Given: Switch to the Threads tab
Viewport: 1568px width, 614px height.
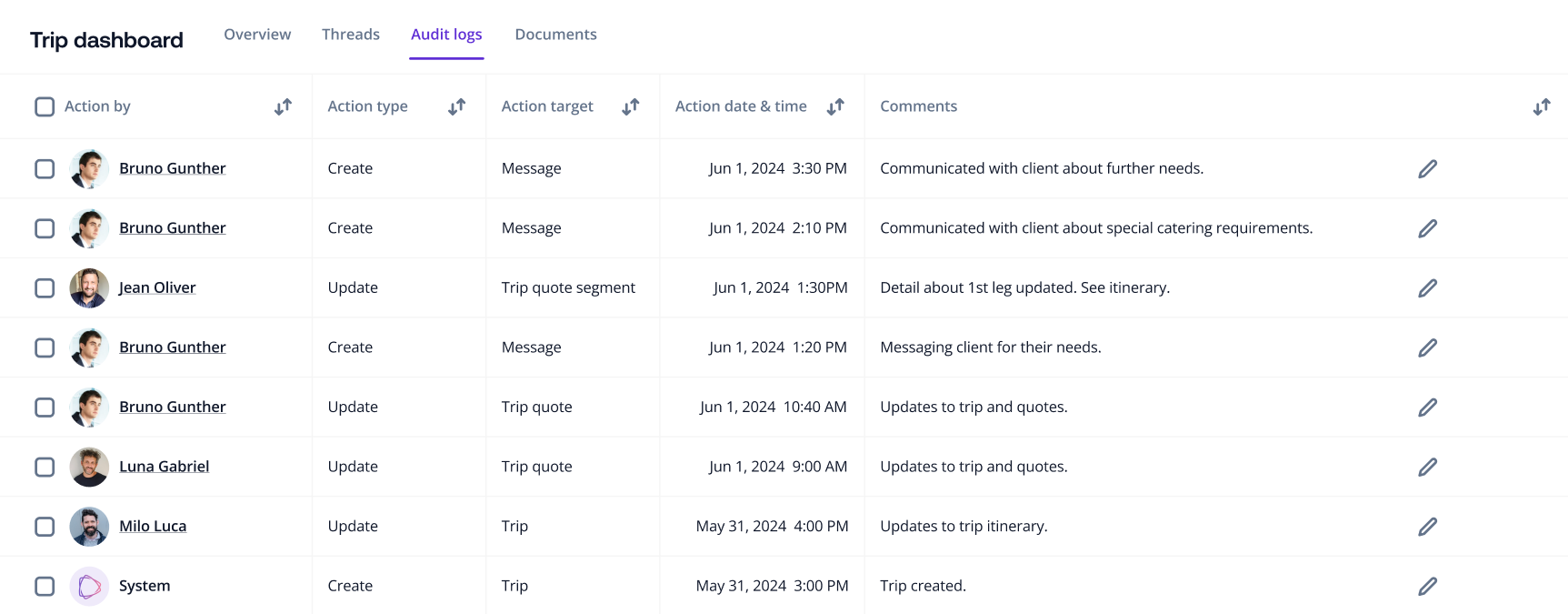Looking at the screenshot, I should point(351,35).
